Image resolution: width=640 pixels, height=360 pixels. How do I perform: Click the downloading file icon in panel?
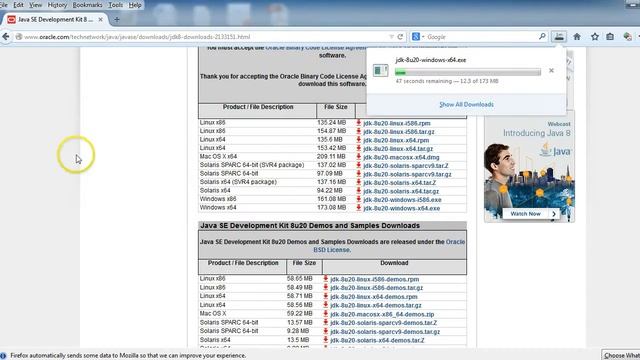(380, 71)
